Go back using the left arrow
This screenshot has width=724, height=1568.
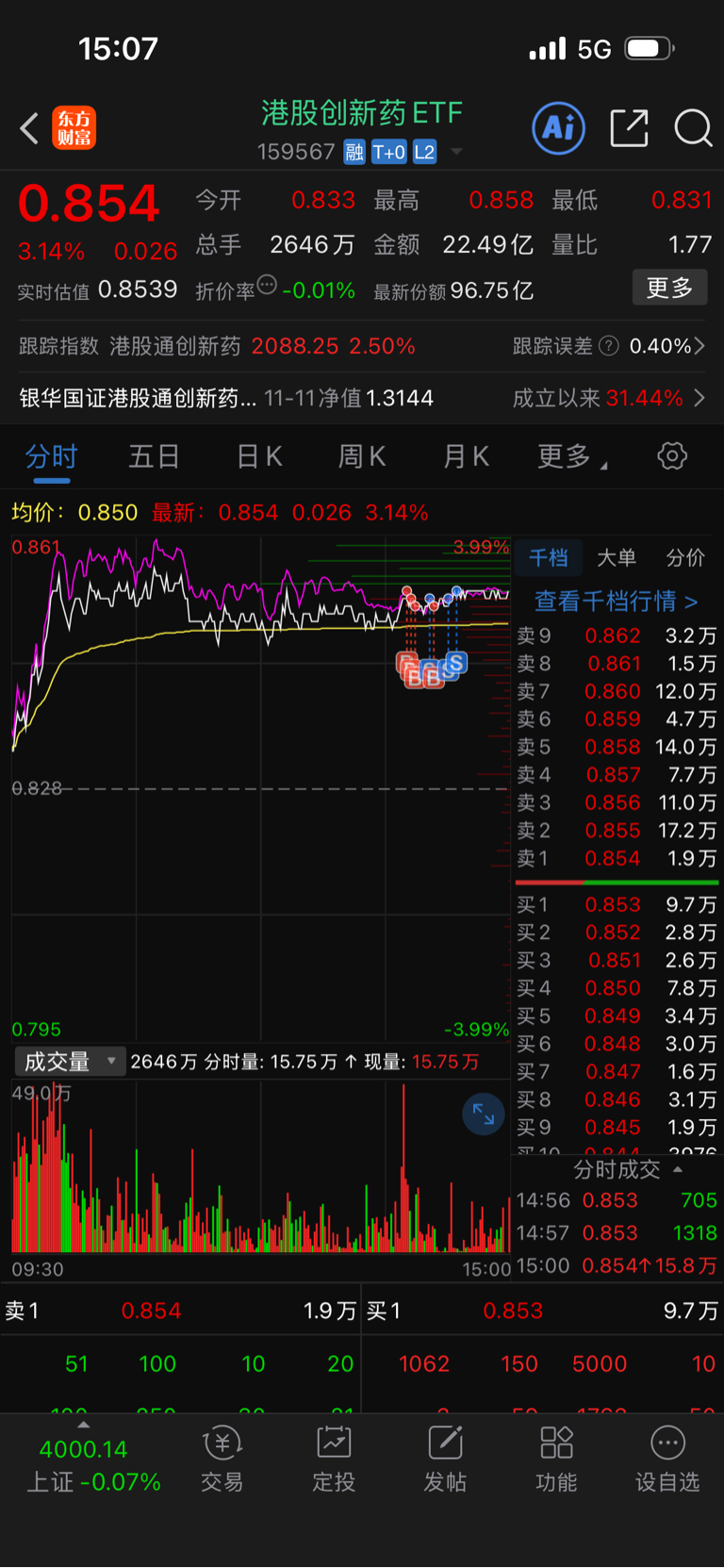tap(29, 128)
